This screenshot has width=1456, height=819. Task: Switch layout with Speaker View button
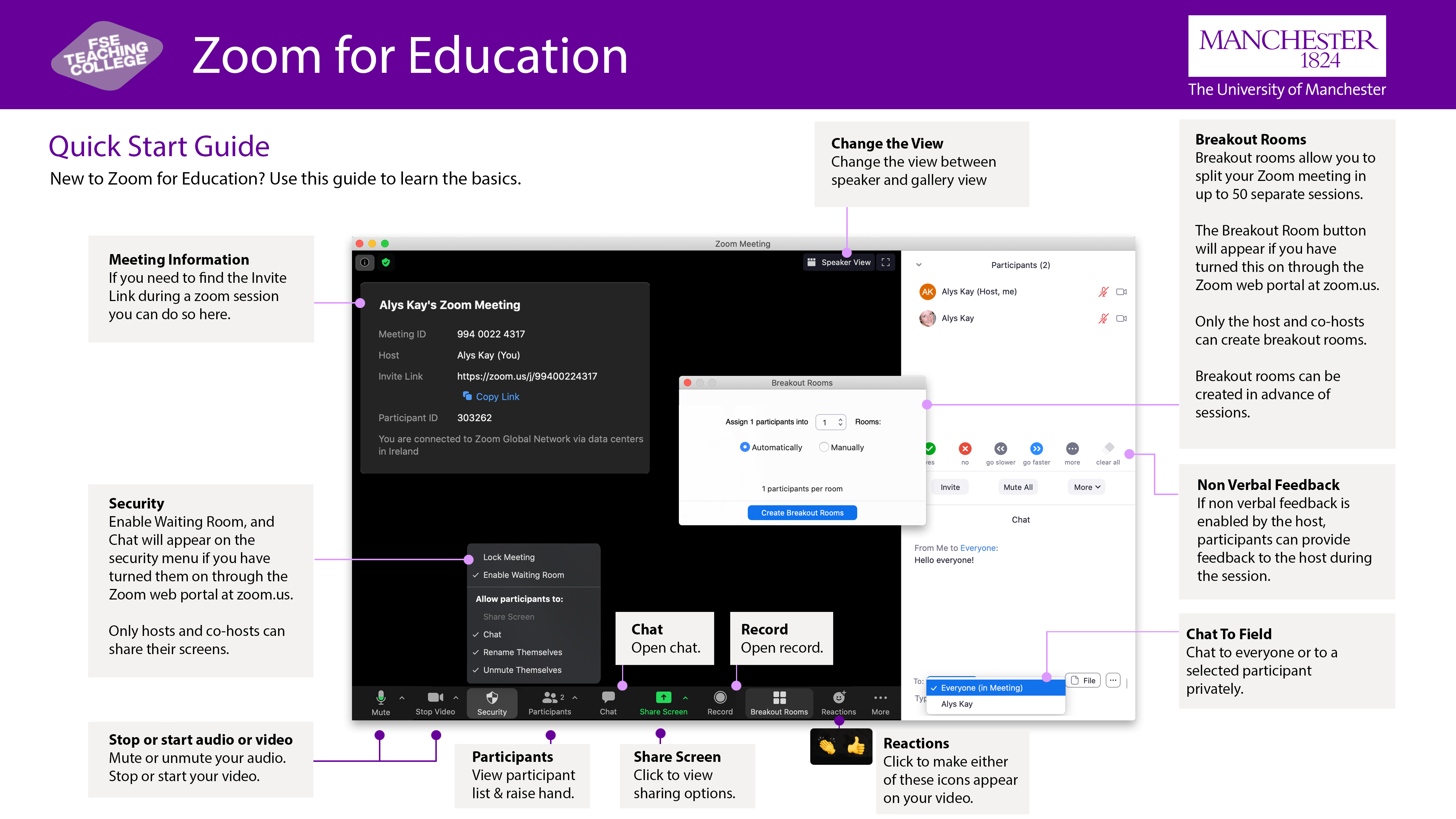tap(839, 262)
